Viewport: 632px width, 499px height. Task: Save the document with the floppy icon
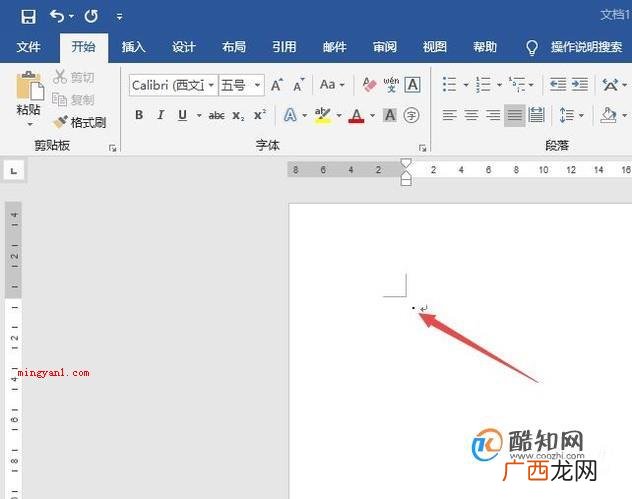(29, 17)
